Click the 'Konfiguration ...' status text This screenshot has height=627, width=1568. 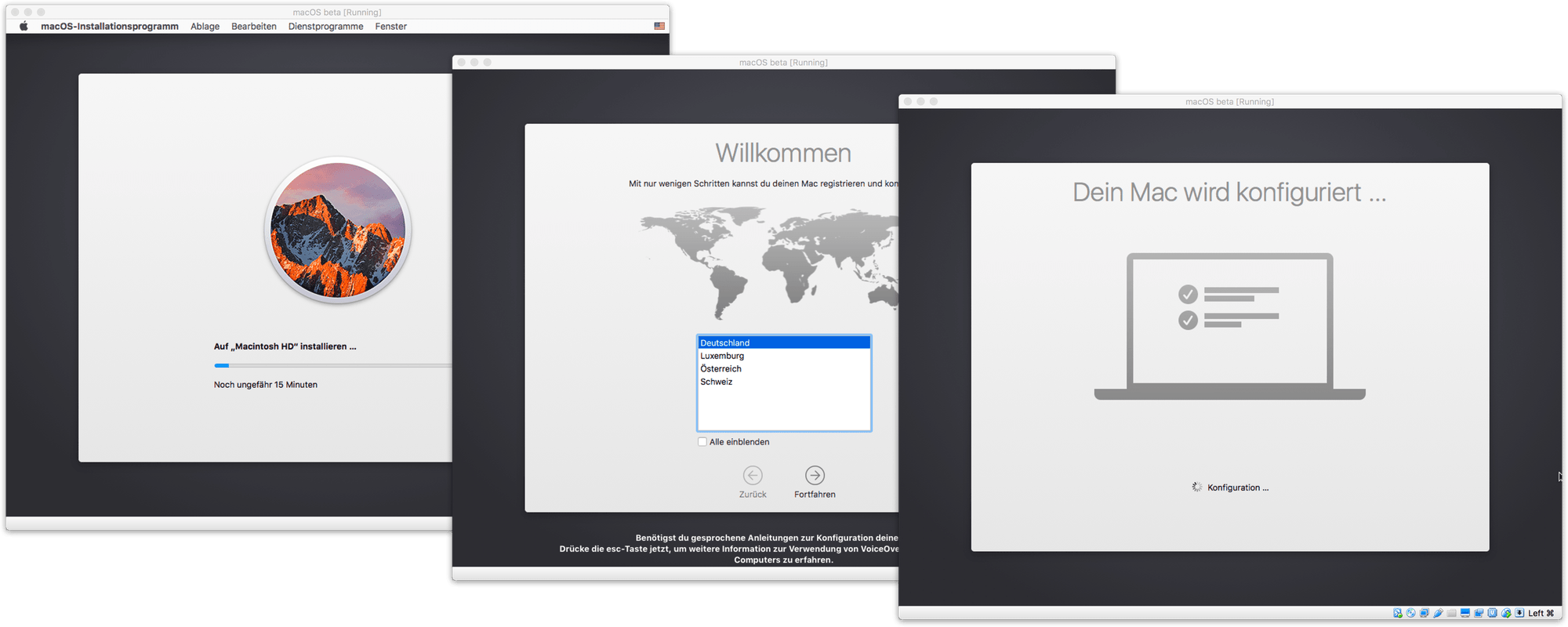pyautogui.click(x=1238, y=487)
